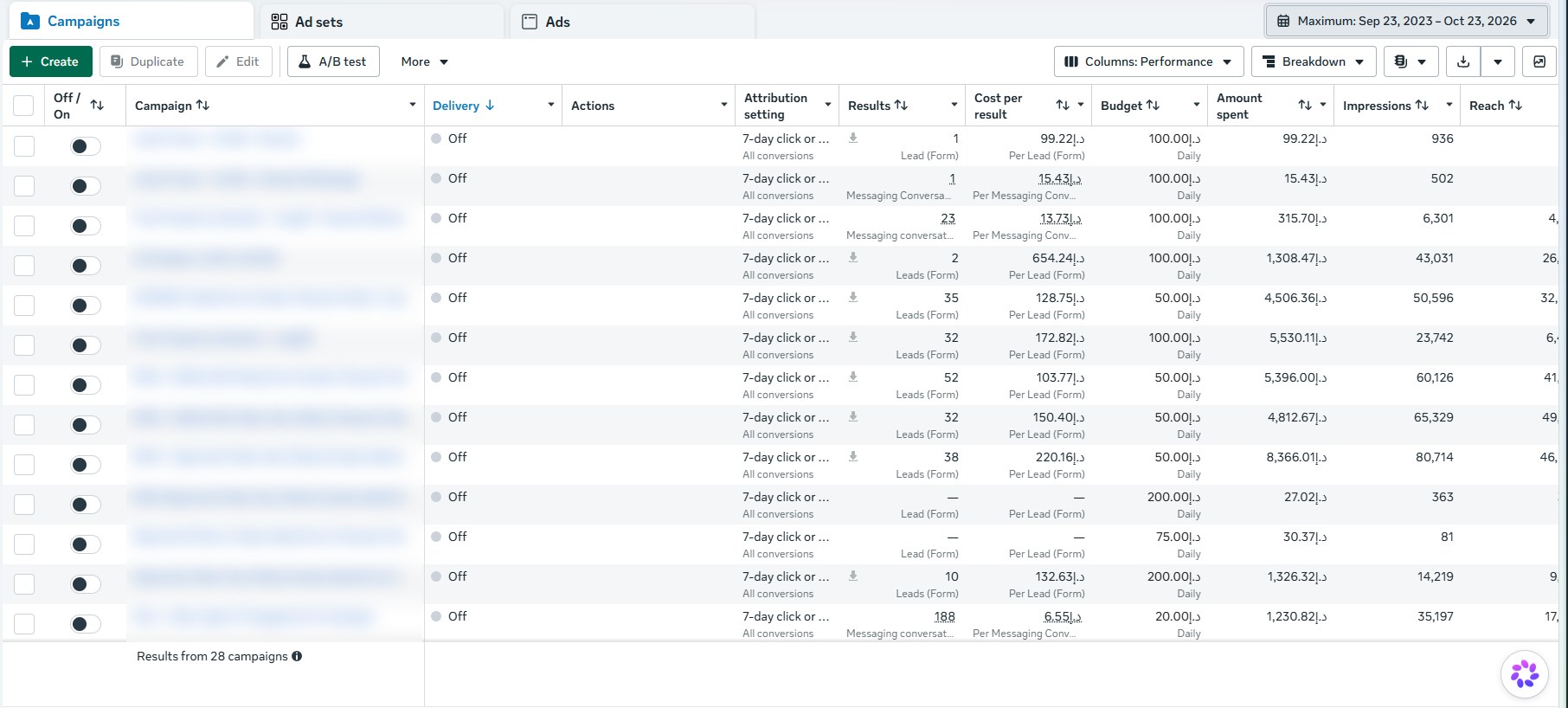Open the Breakdown dropdown

[x=1314, y=61]
